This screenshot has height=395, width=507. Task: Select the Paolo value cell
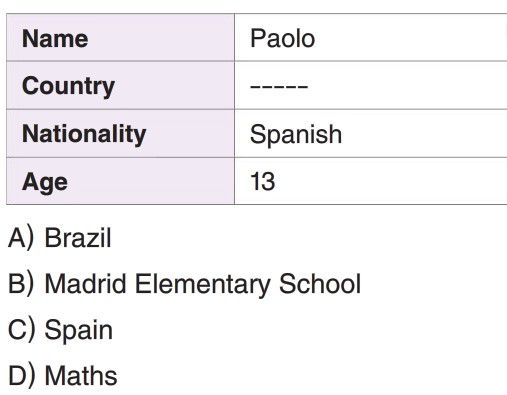[x=371, y=37]
